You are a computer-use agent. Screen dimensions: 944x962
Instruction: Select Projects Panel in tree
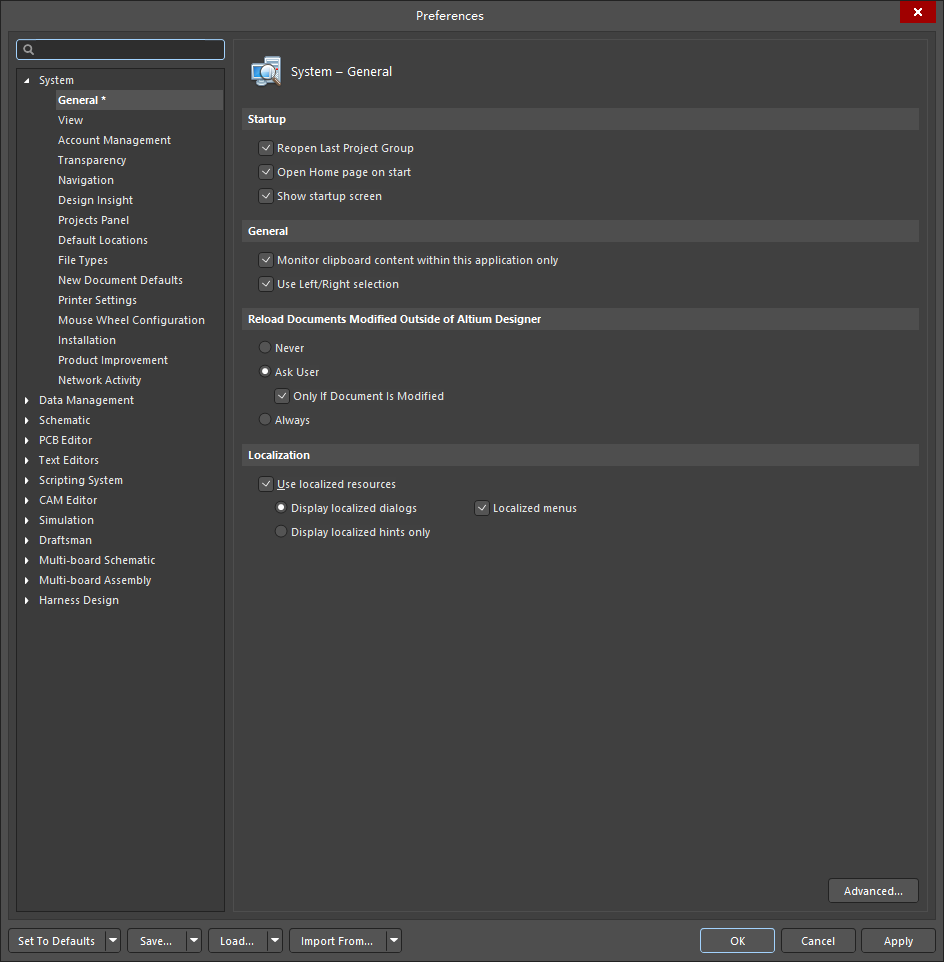click(x=93, y=220)
